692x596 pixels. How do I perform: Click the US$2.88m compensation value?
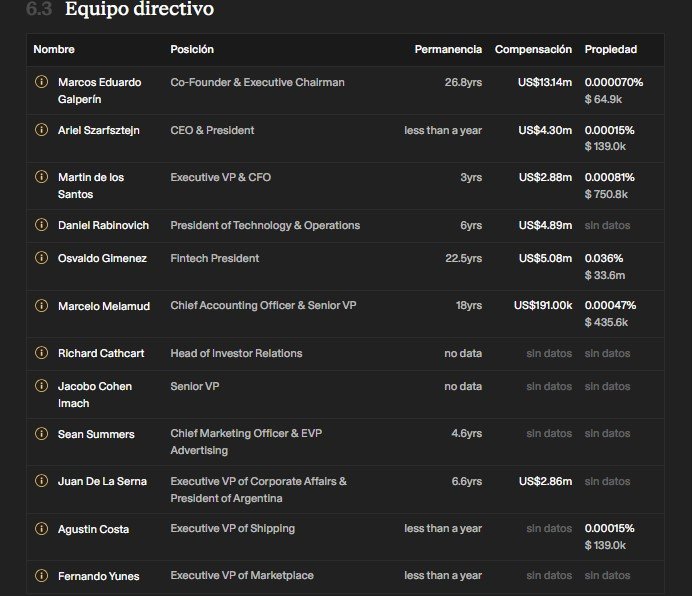click(x=545, y=177)
